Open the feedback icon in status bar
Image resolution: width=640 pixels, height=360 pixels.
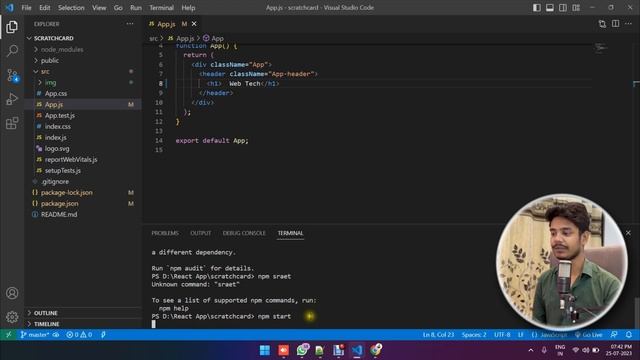(614, 335)
